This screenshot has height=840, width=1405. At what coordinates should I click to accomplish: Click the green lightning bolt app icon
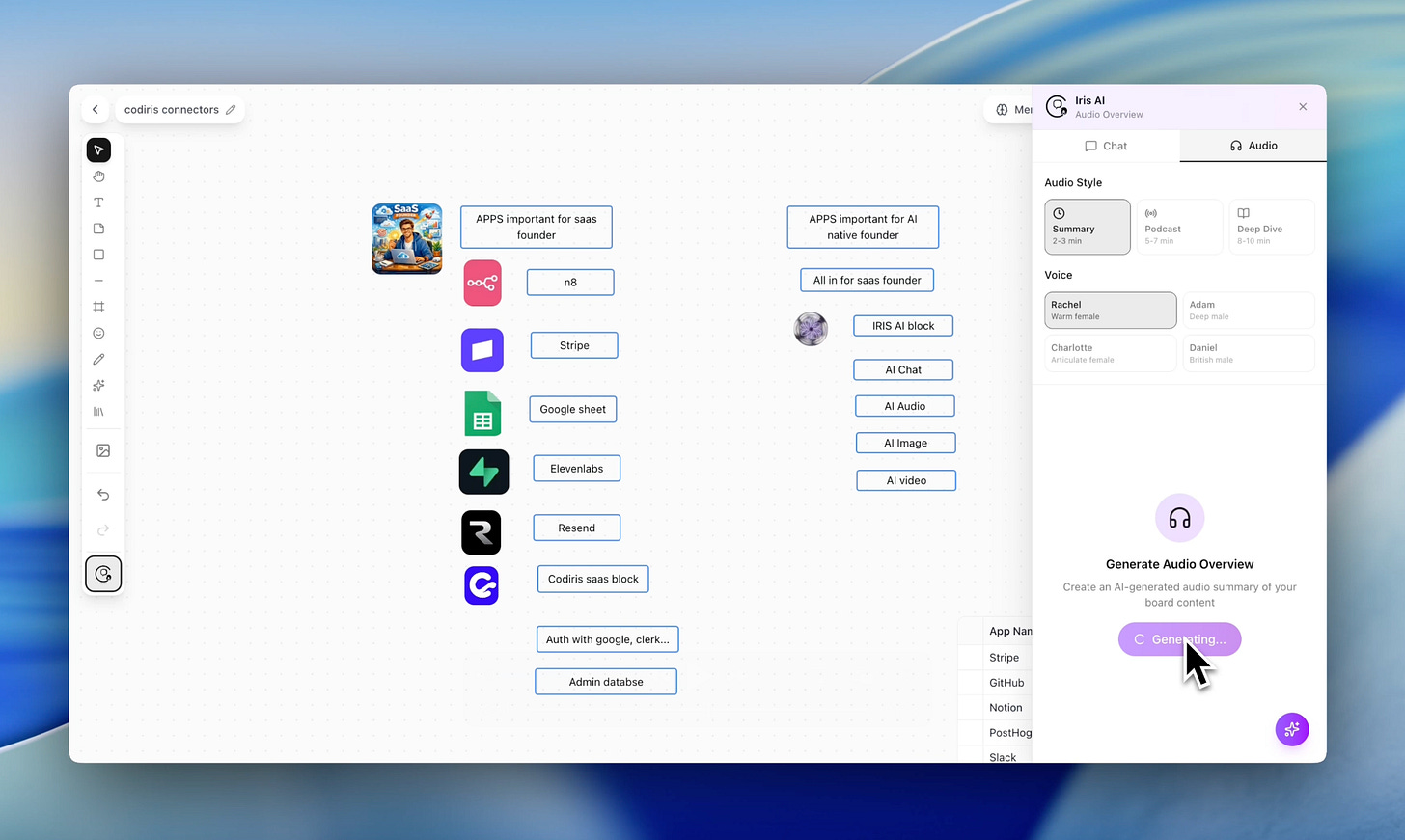click(483, 472)
